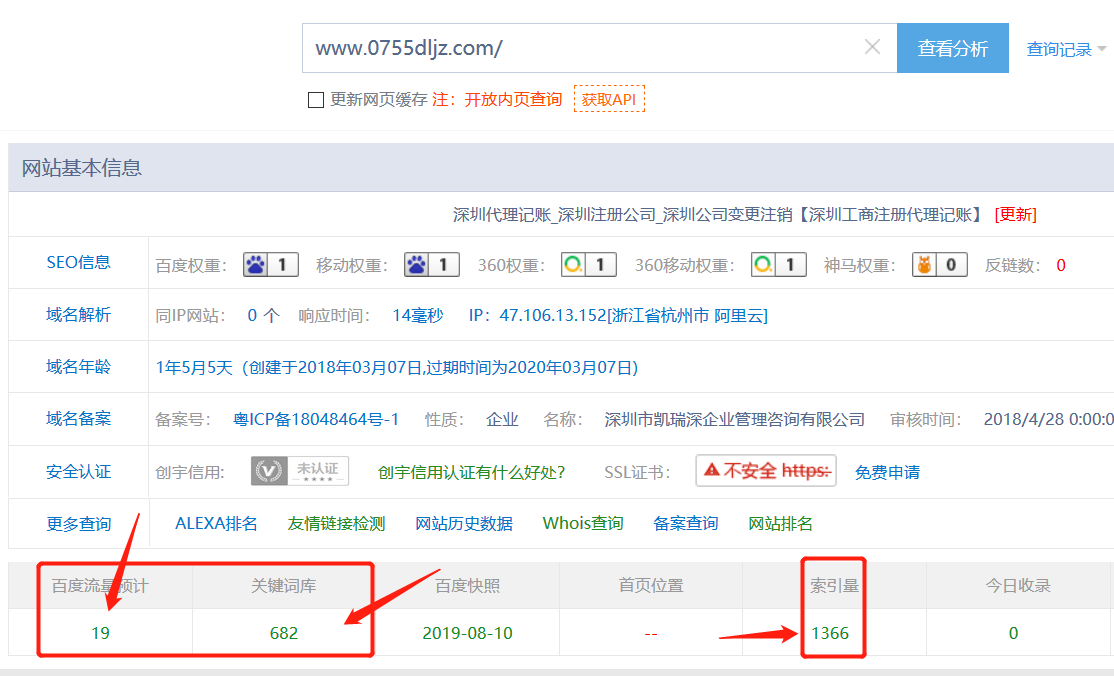Click the Baidu paw icon for 移动权重
This screenshot has height=676, width=1114.
pyautogui.click(x=432, y=265)
